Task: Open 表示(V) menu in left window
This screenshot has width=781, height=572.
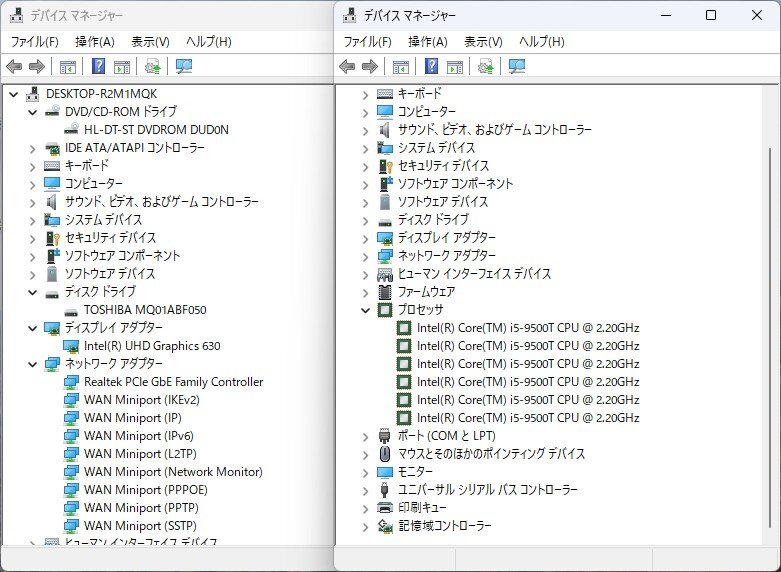Action: tap(150, 41)
